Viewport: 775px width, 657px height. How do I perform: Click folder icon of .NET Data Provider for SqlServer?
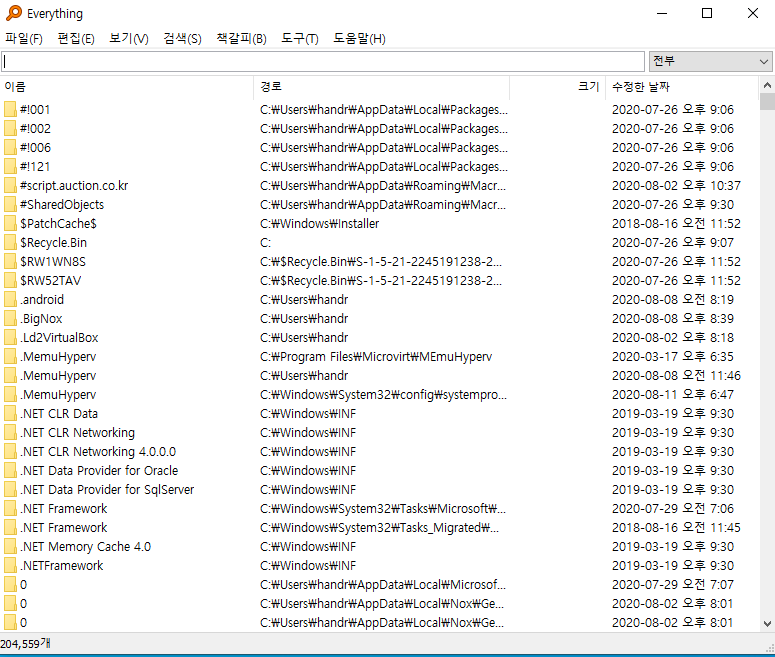coord(10,490)
